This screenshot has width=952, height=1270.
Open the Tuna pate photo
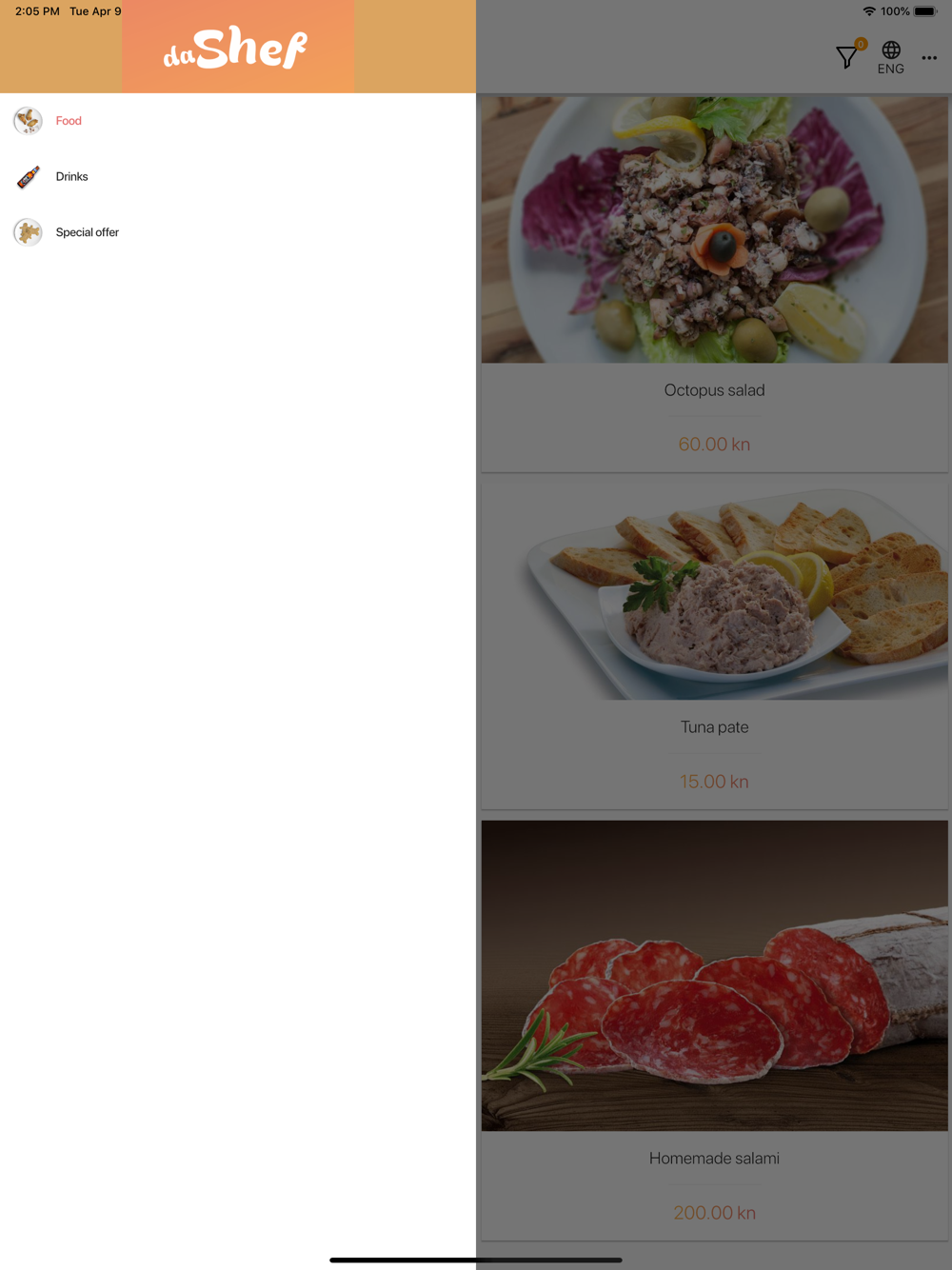714,592
